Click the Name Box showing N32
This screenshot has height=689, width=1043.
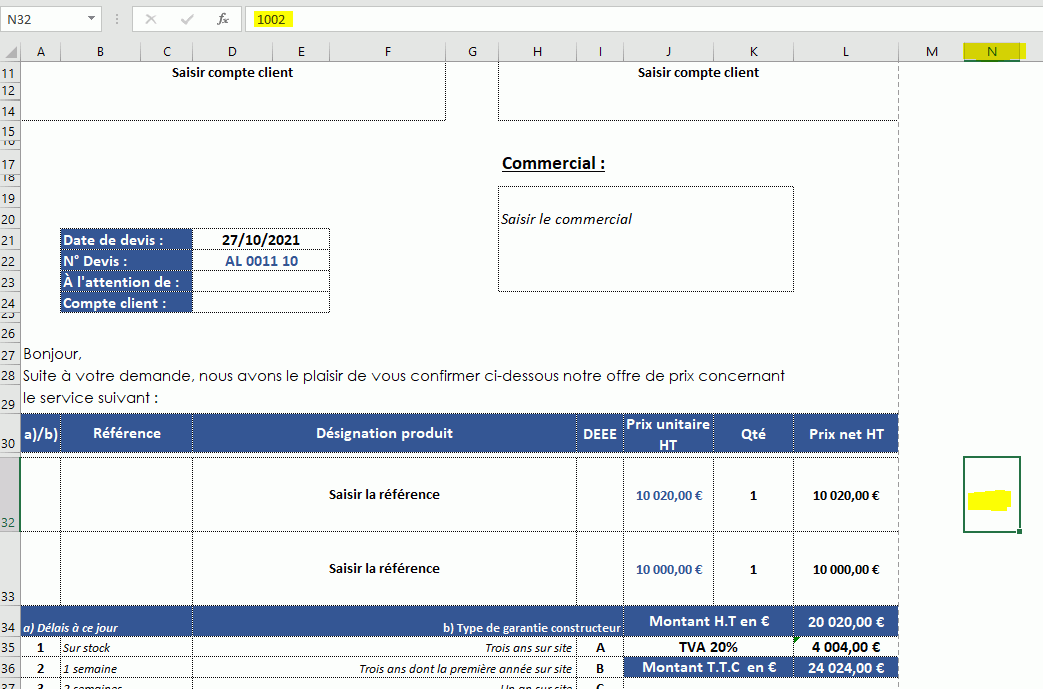[45, 19]
